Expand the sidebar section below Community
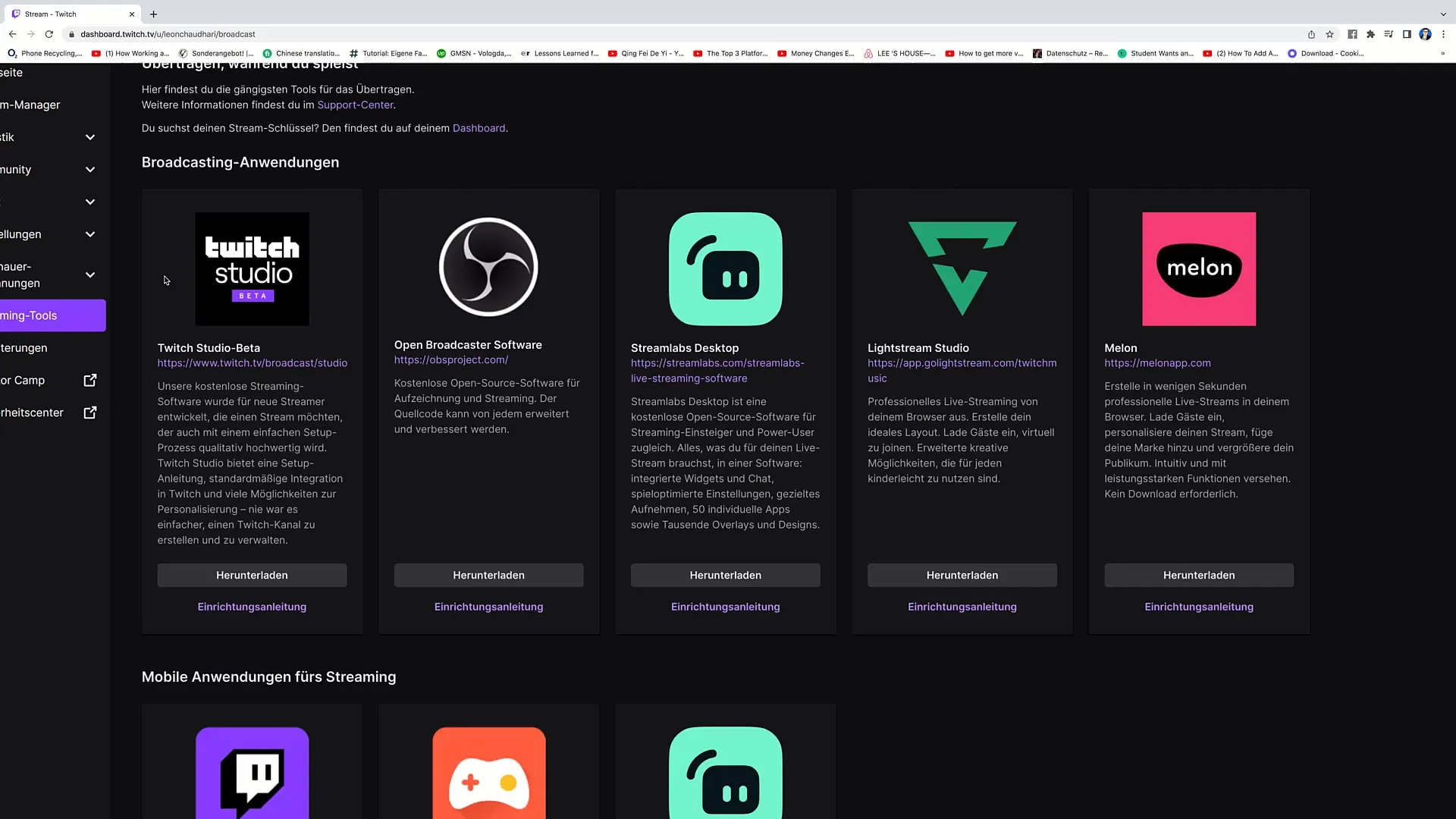Image resolution: width=1456 pixels, height=819 pixels. (x=90, y=202)
